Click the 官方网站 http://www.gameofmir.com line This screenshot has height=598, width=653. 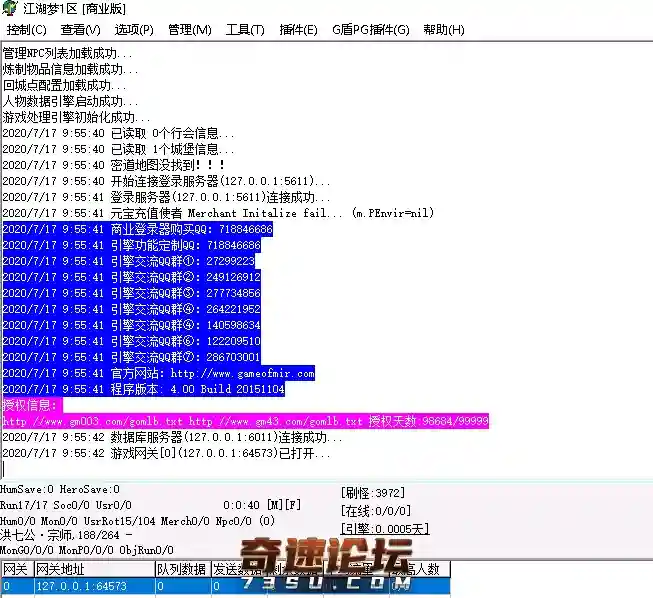pyautogui.click(x=159, y=373)
